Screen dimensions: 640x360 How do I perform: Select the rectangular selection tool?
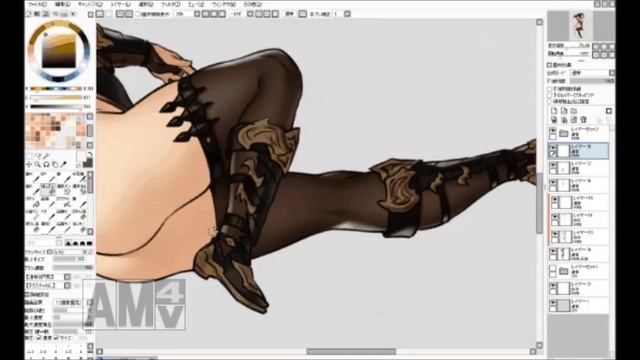coord(29,156)
